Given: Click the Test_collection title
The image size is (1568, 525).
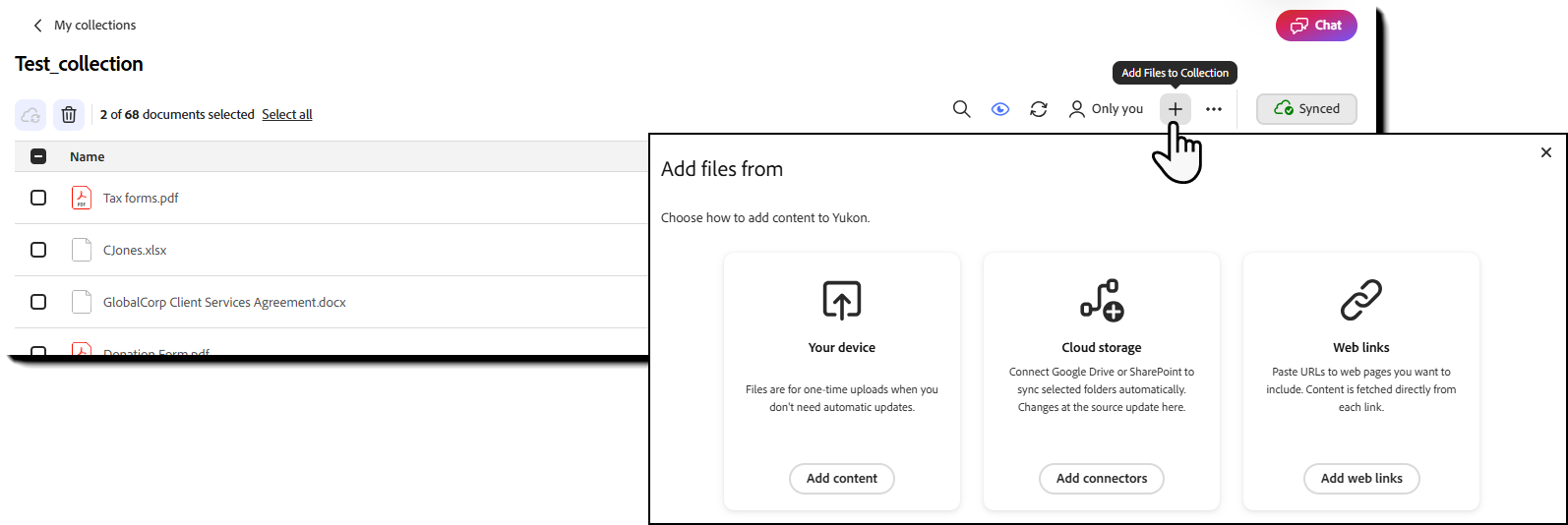Looking at the screenshot, I should point(80,64).
